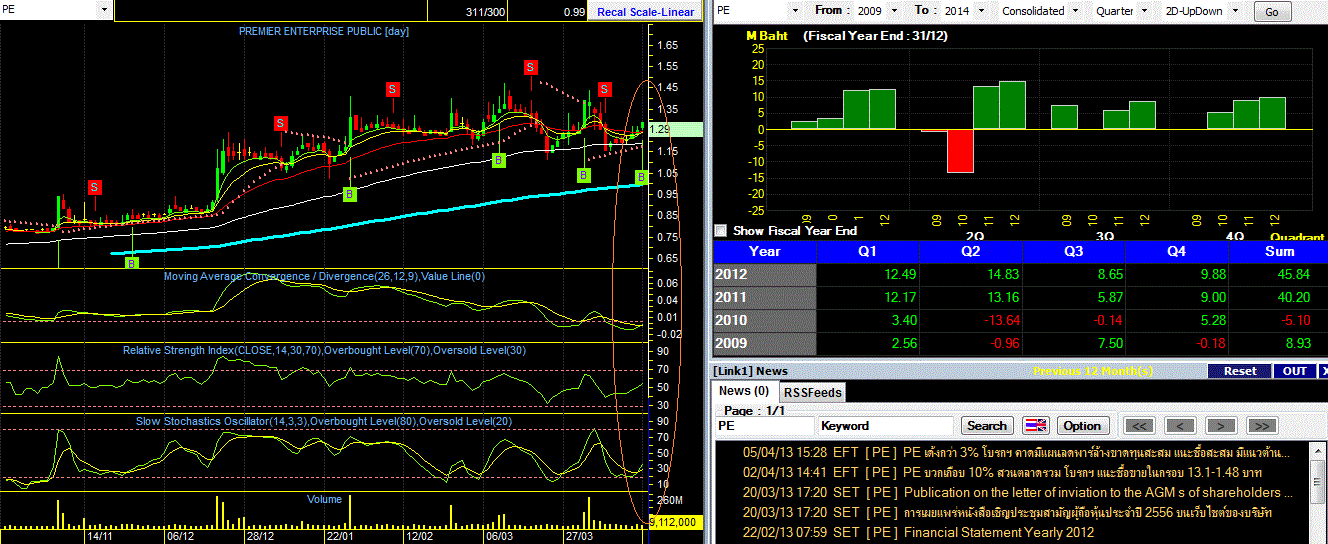Select the 2012 year row header
The image size is (1328, 544).
(x=764, y=275)
